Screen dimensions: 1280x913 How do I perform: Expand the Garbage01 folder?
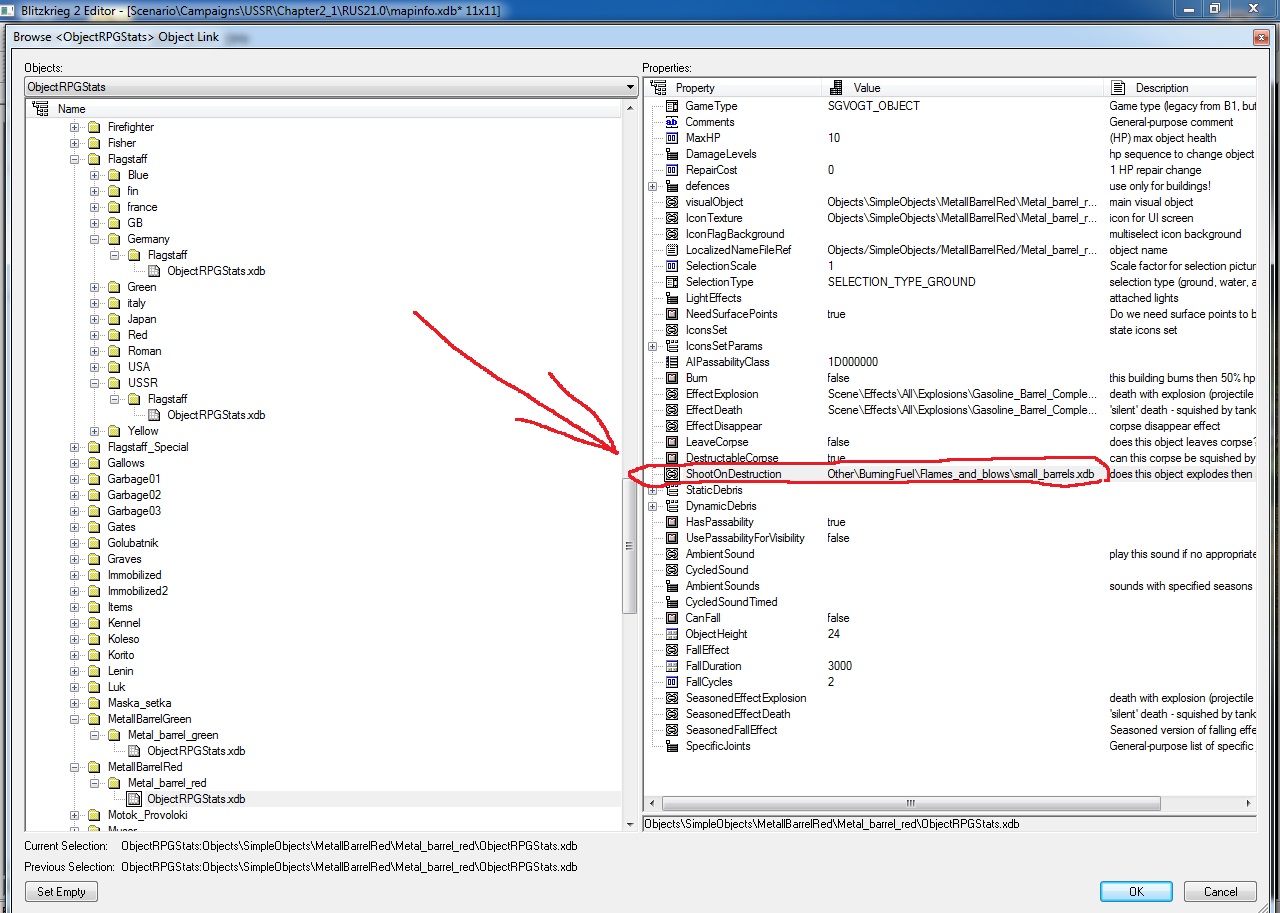tap(74, 479)
